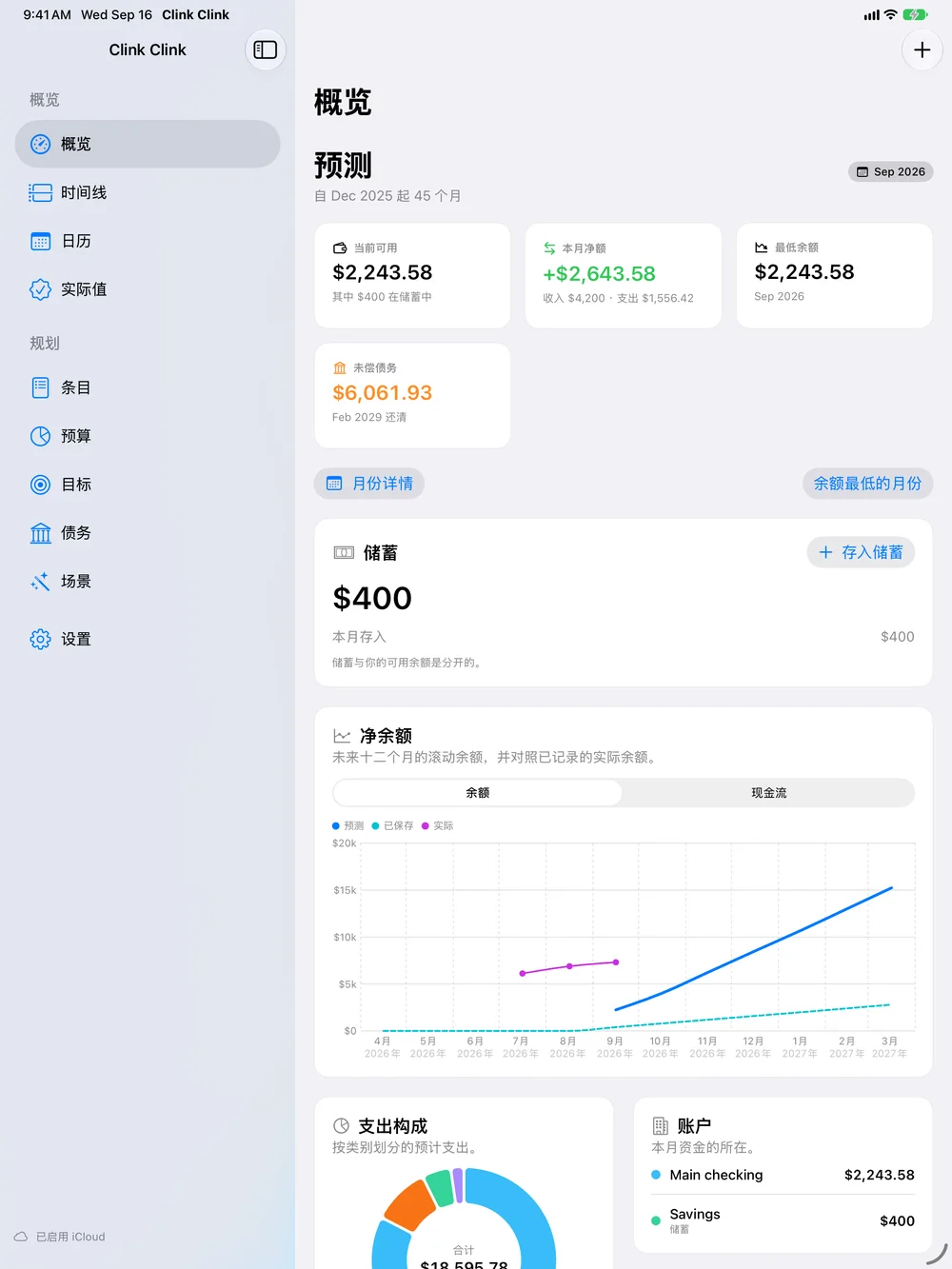Click the banknote icon beside 储蓄
The image size is (952, 1269).
(344, 552)
